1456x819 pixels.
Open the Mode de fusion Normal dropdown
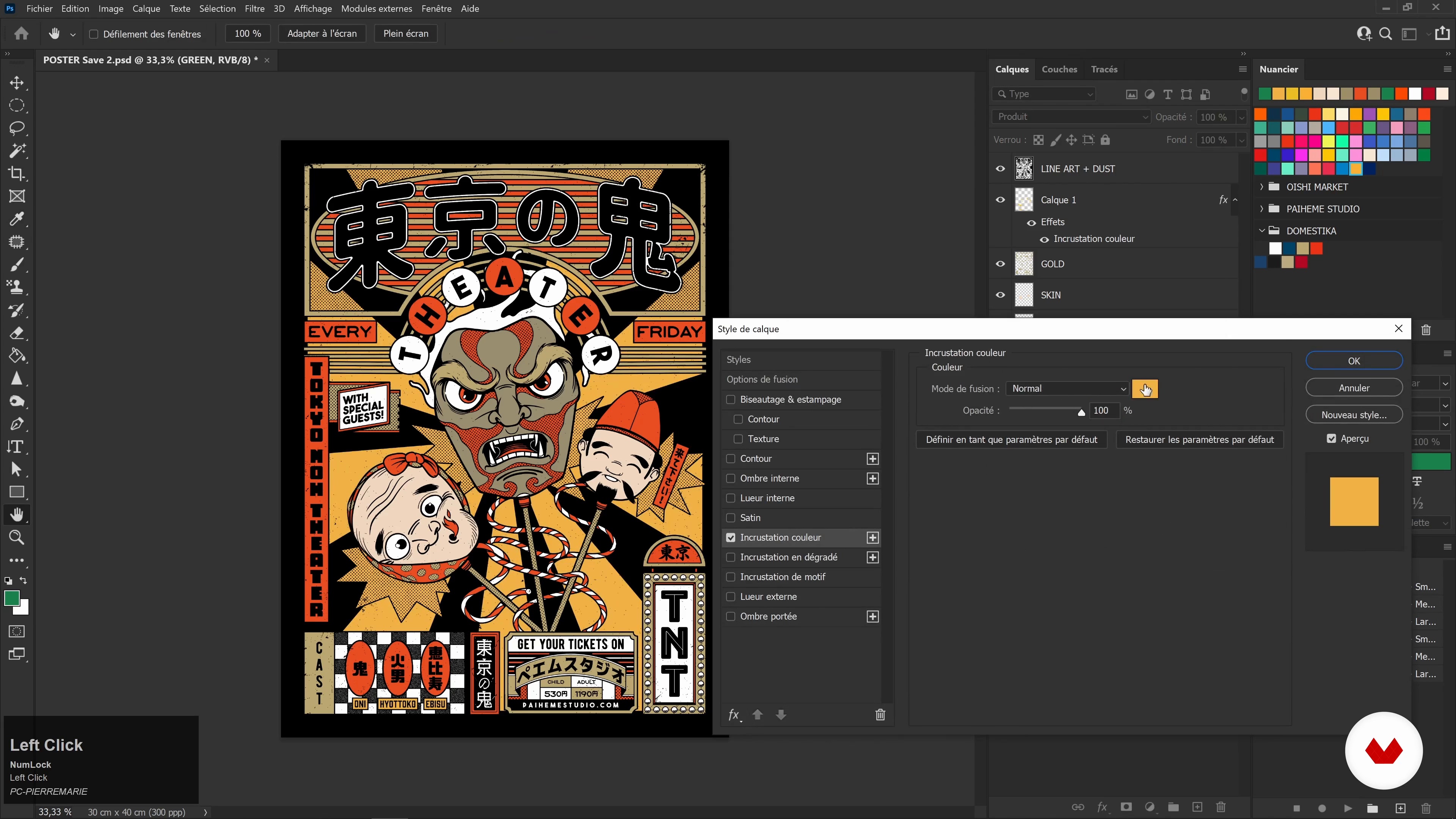1067,388
